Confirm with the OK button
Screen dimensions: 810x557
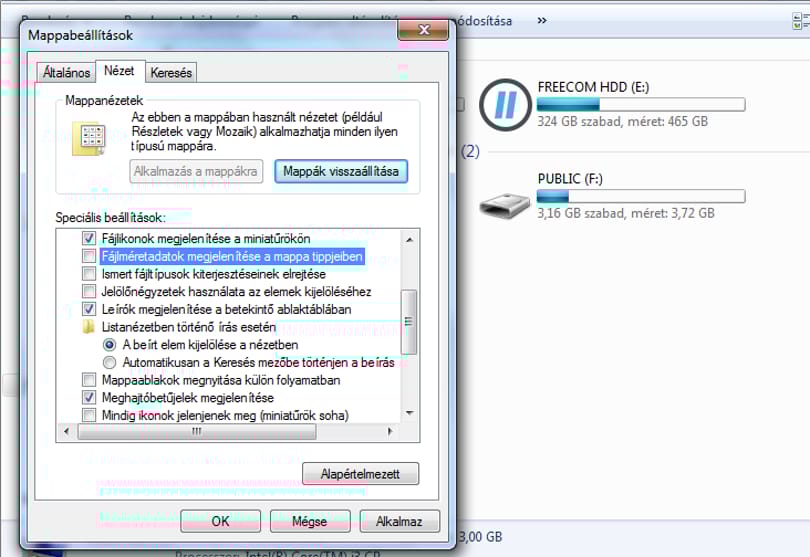tap(221, 521)
